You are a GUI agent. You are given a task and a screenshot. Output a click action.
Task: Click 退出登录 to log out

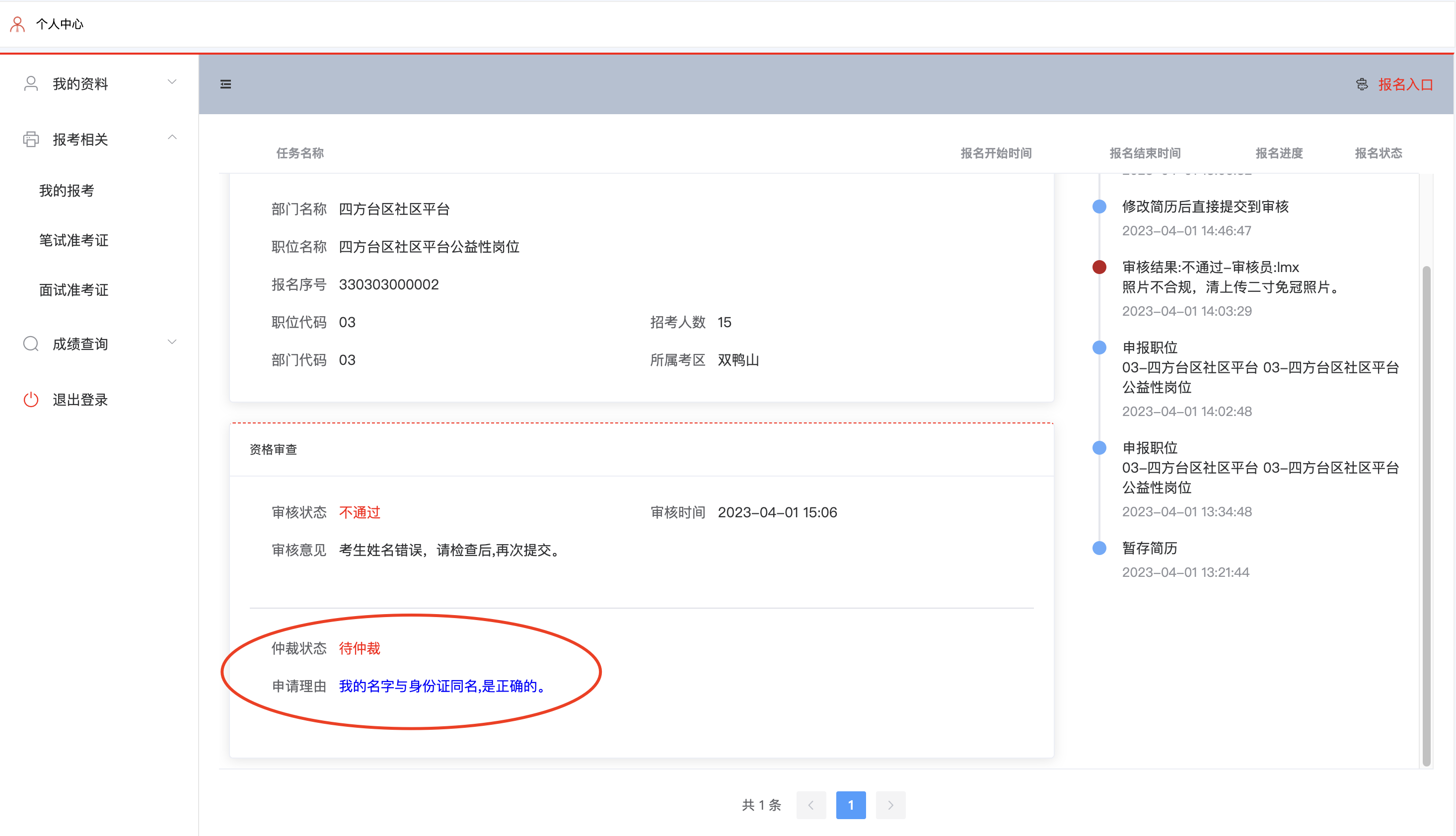pos(80,400)
